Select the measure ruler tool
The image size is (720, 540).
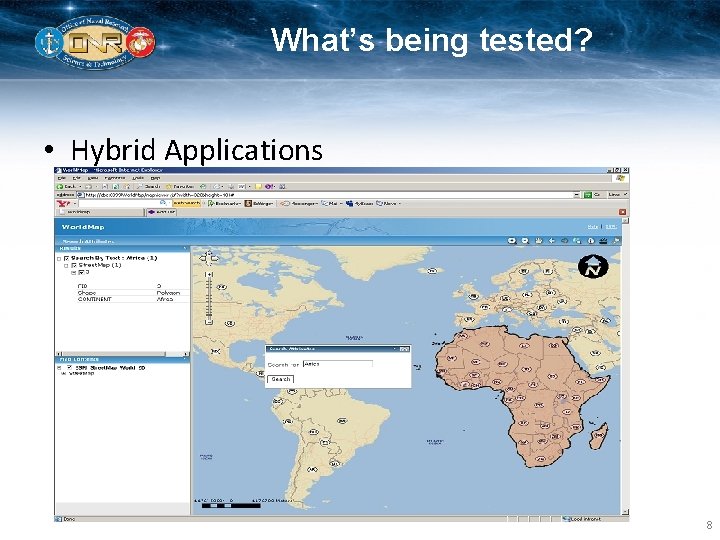pyautogui.click(x=604, y=241)
